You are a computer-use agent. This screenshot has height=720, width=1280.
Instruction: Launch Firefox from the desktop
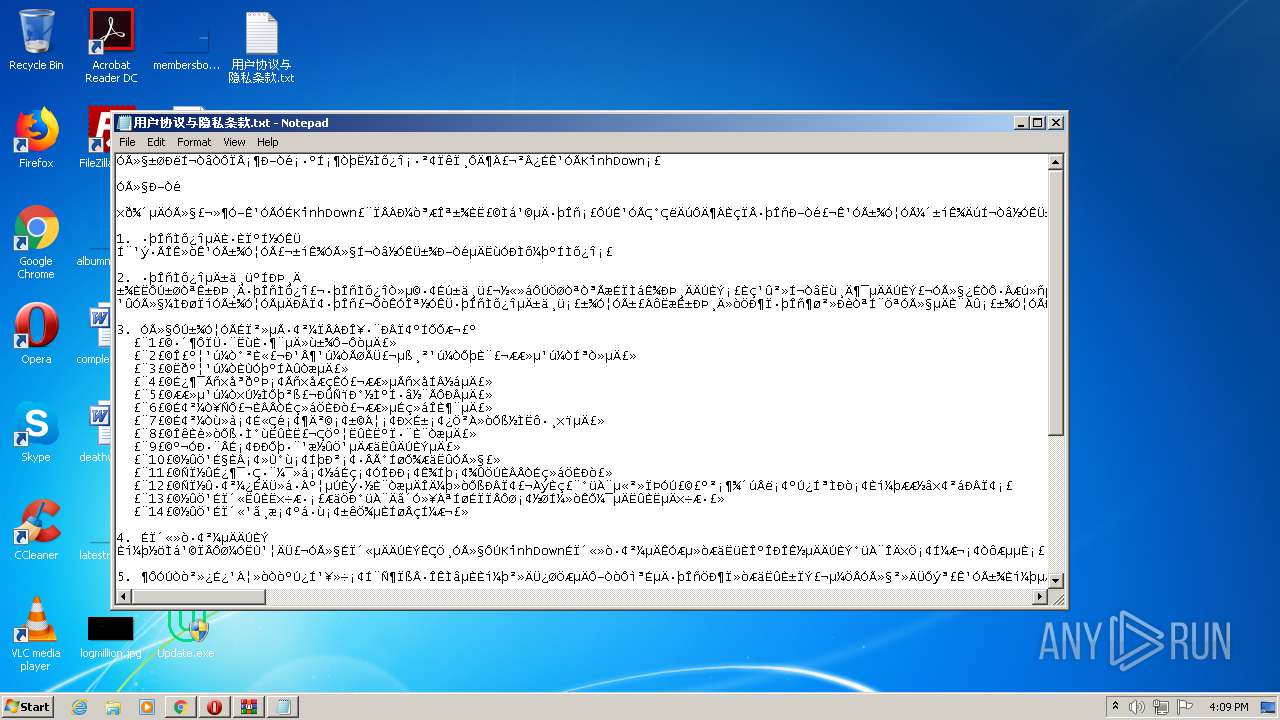tap(36, 138)
